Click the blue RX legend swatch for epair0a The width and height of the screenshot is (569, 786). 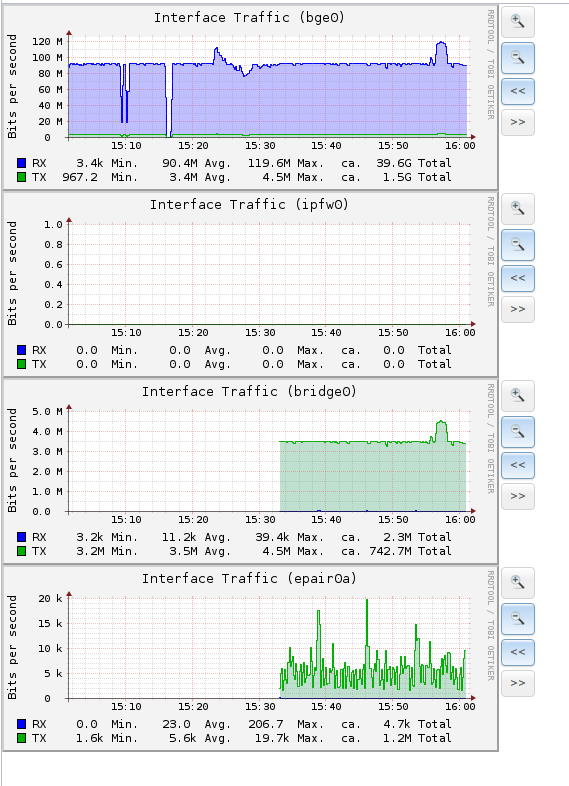point(21,724)
